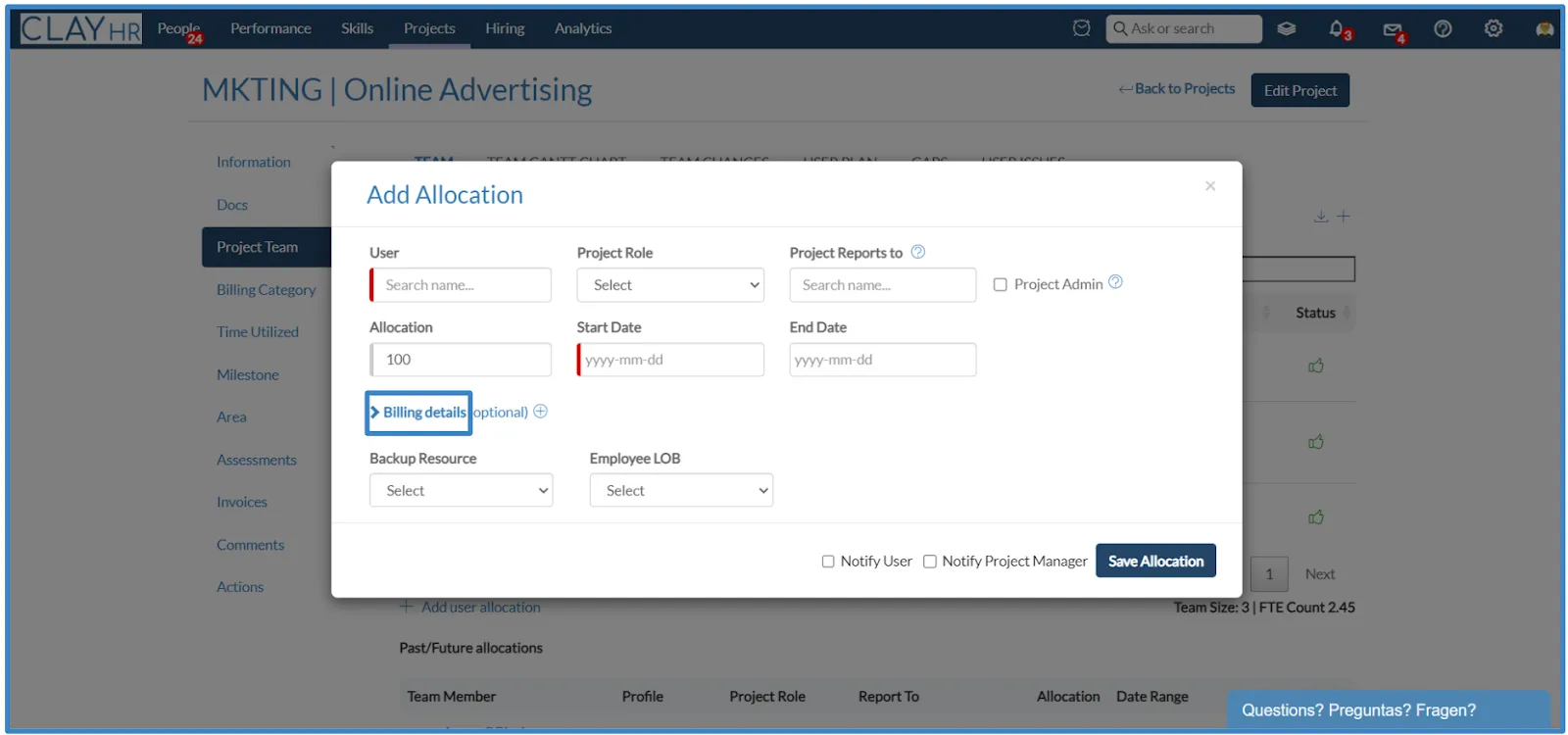1568x735 pixels.
Task: Click the Allocation percentage field
Action: [461, 360]
